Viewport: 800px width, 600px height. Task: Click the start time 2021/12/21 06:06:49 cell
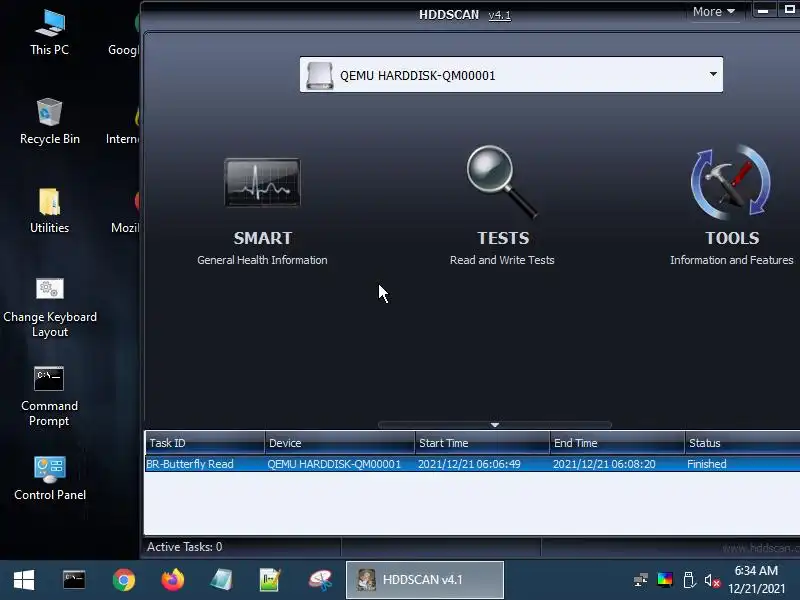[469, 464]
